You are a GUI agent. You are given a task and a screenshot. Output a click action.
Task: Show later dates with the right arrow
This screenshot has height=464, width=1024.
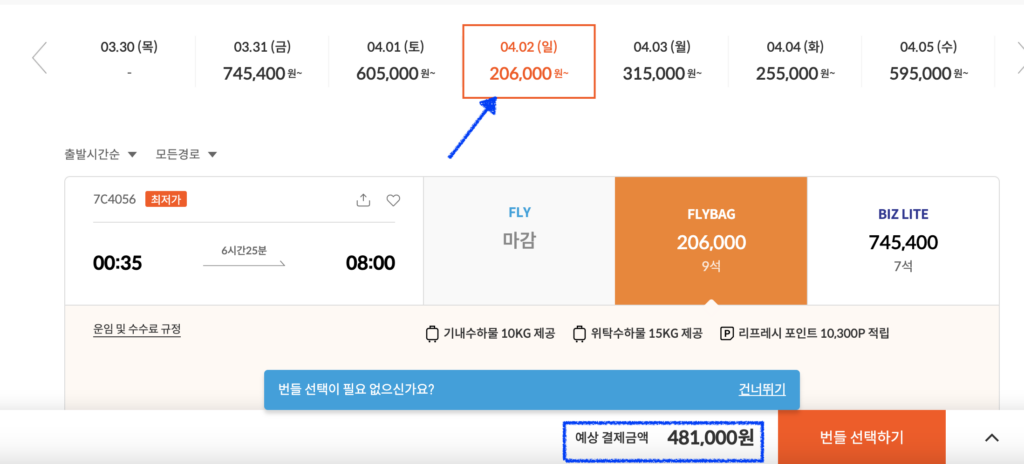pyautogui.click(x=1019, y=58)
